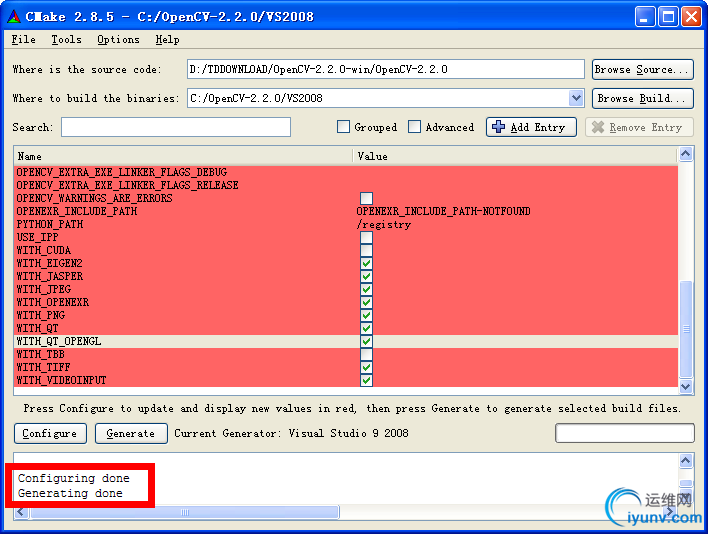
Task: Enable the Advanced checkbox
Action: pyautogui.click(x=414, y=127)
